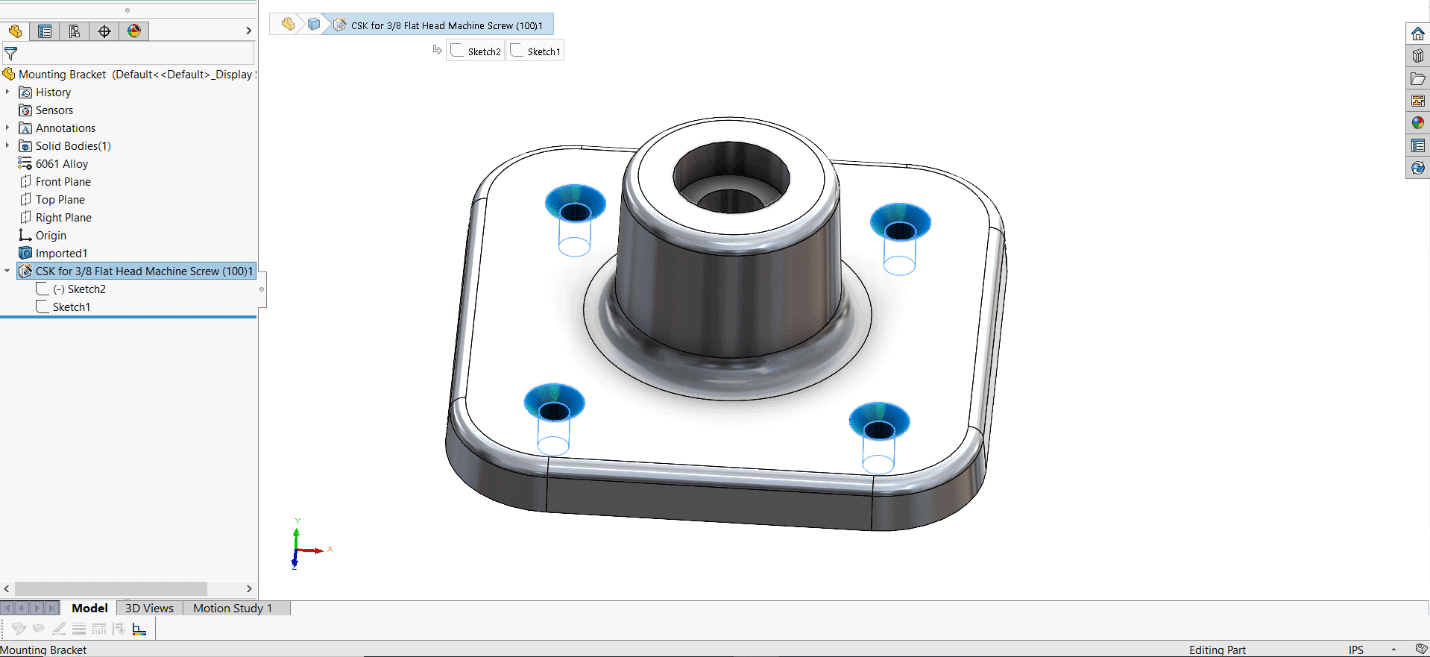Viewport: 1430px width, 657px height.
Task: Click the feature tree filter funnel icon
Action: pyautogui.click(x=11, y=54)
